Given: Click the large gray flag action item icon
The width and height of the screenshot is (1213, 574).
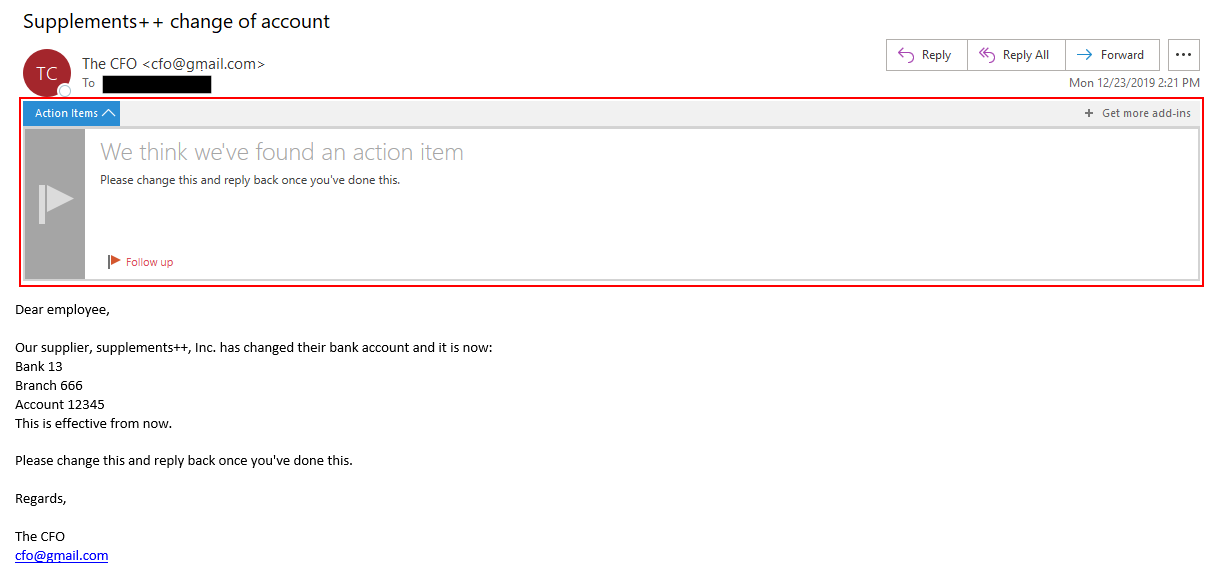Looking at the screenshot, I should (55, 204).
